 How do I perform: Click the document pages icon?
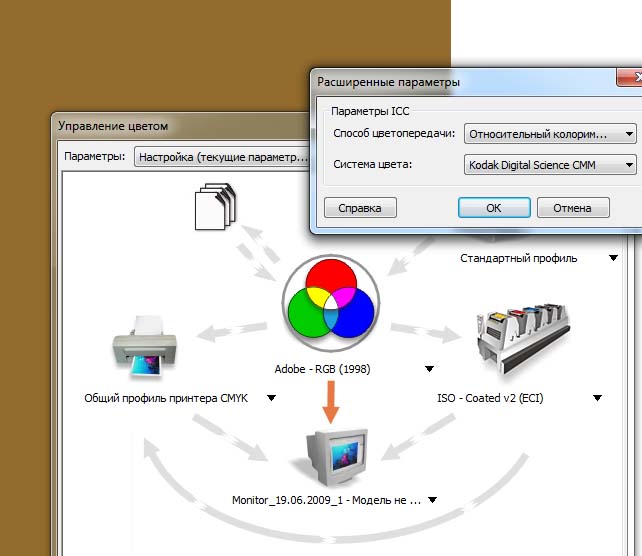tap(215, 206)
